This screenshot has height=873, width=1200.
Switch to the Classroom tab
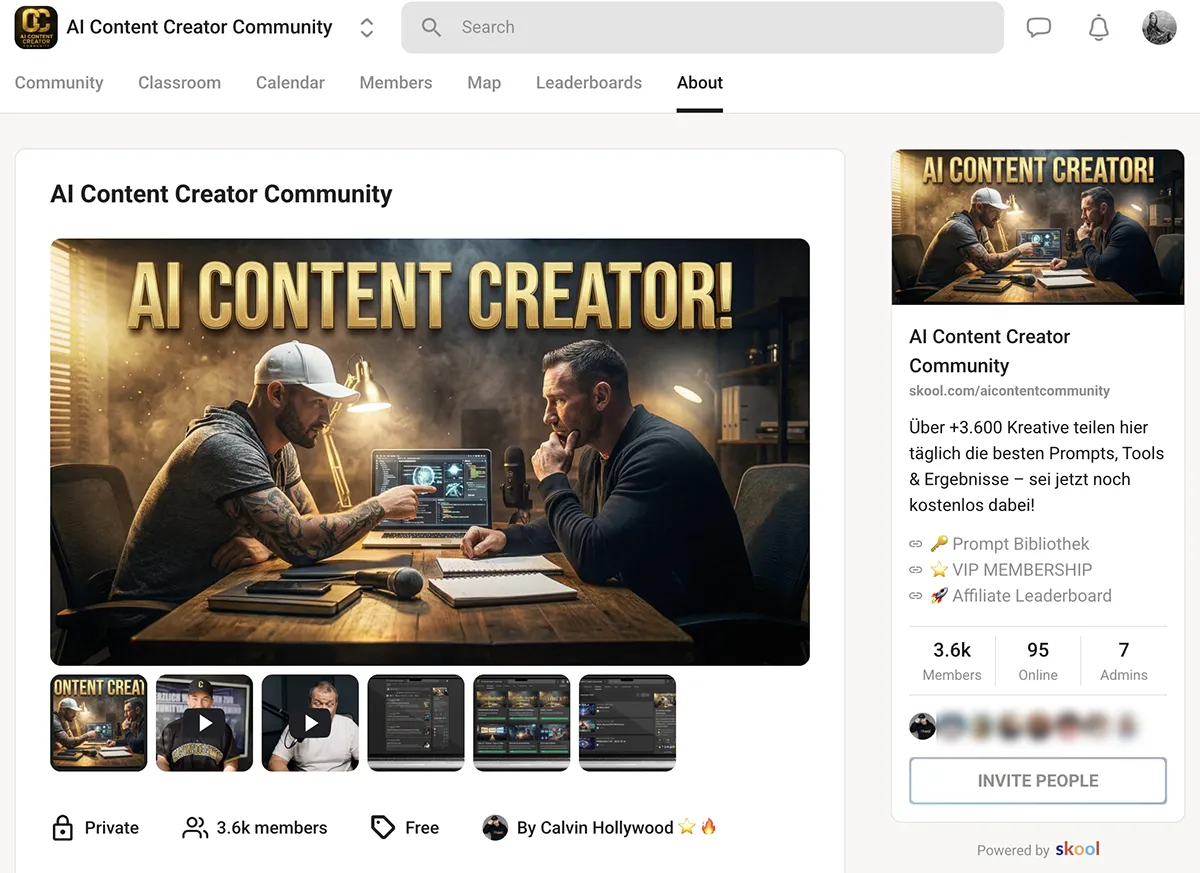(179, 83)
